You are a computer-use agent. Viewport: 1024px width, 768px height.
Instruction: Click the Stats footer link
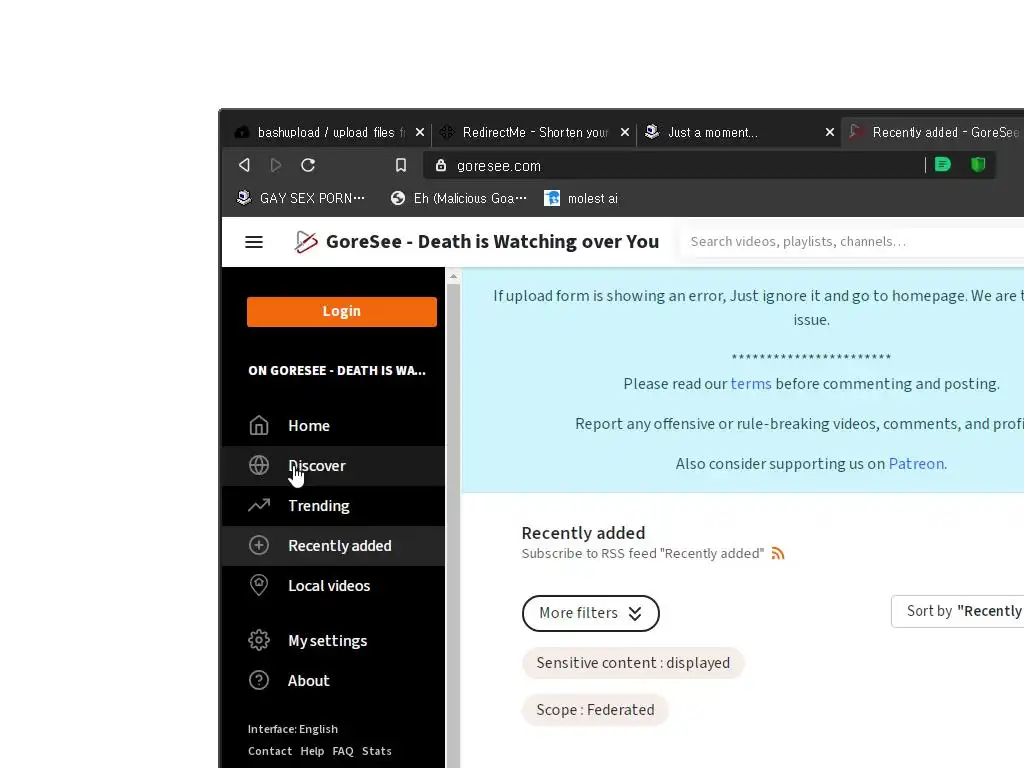377,751
